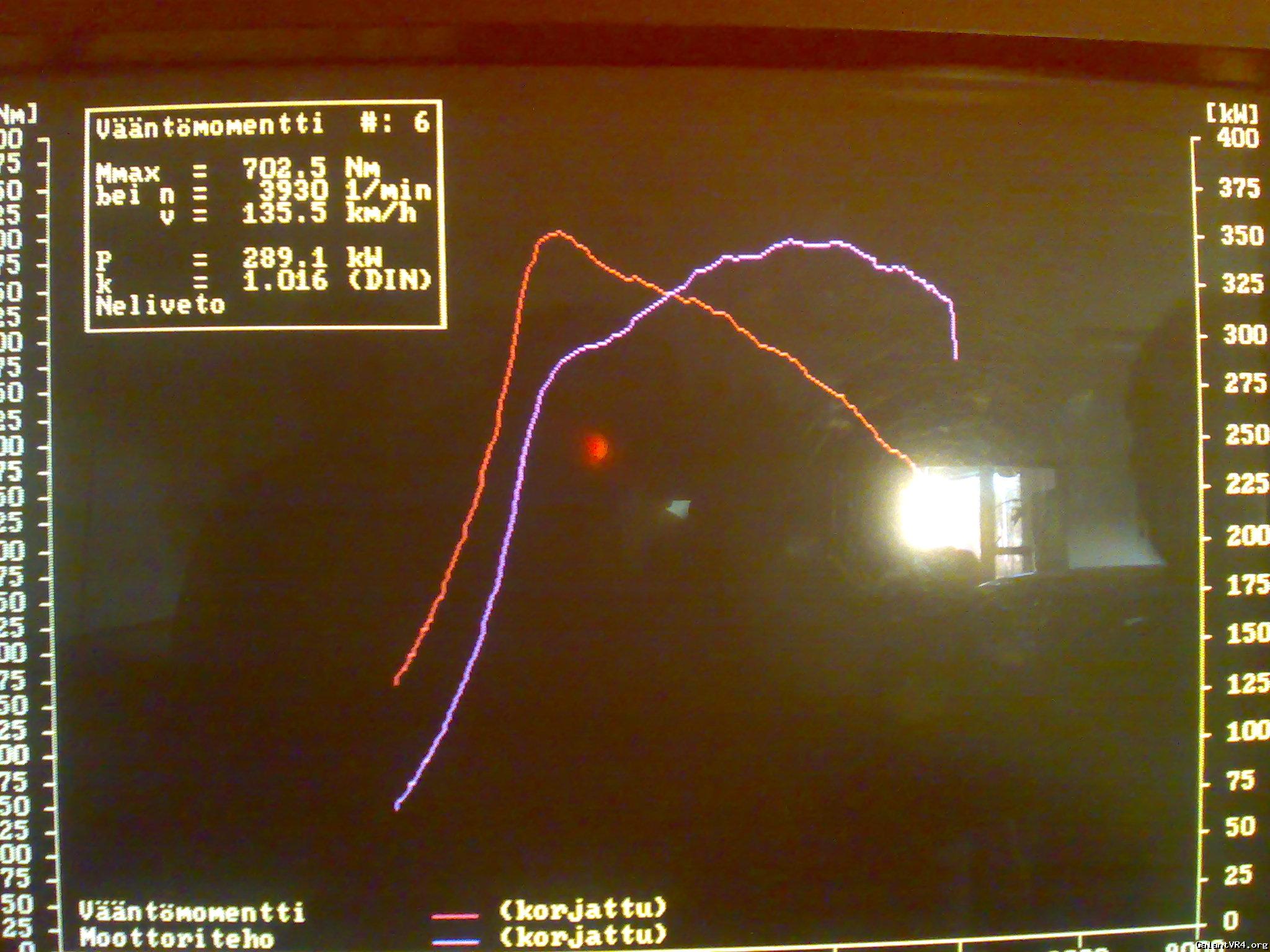Click the purple Moottoriteho legend line swatch
The image size is (1270, 952).
click(456, 941)
